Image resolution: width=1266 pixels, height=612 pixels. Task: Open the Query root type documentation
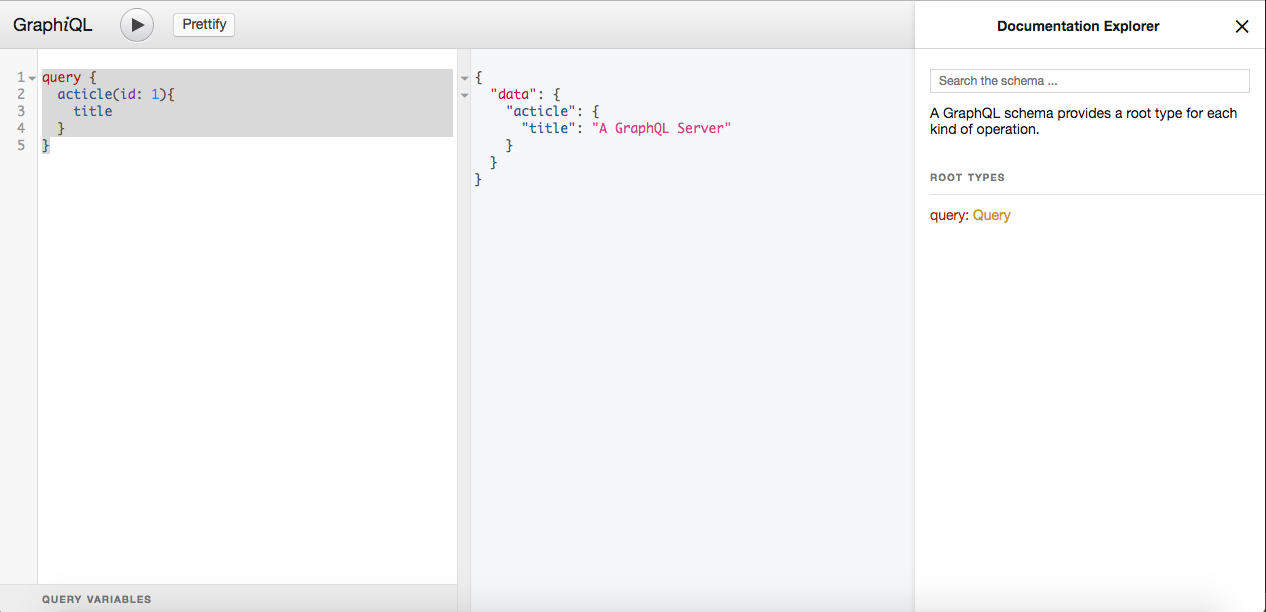tap(991, 215)
